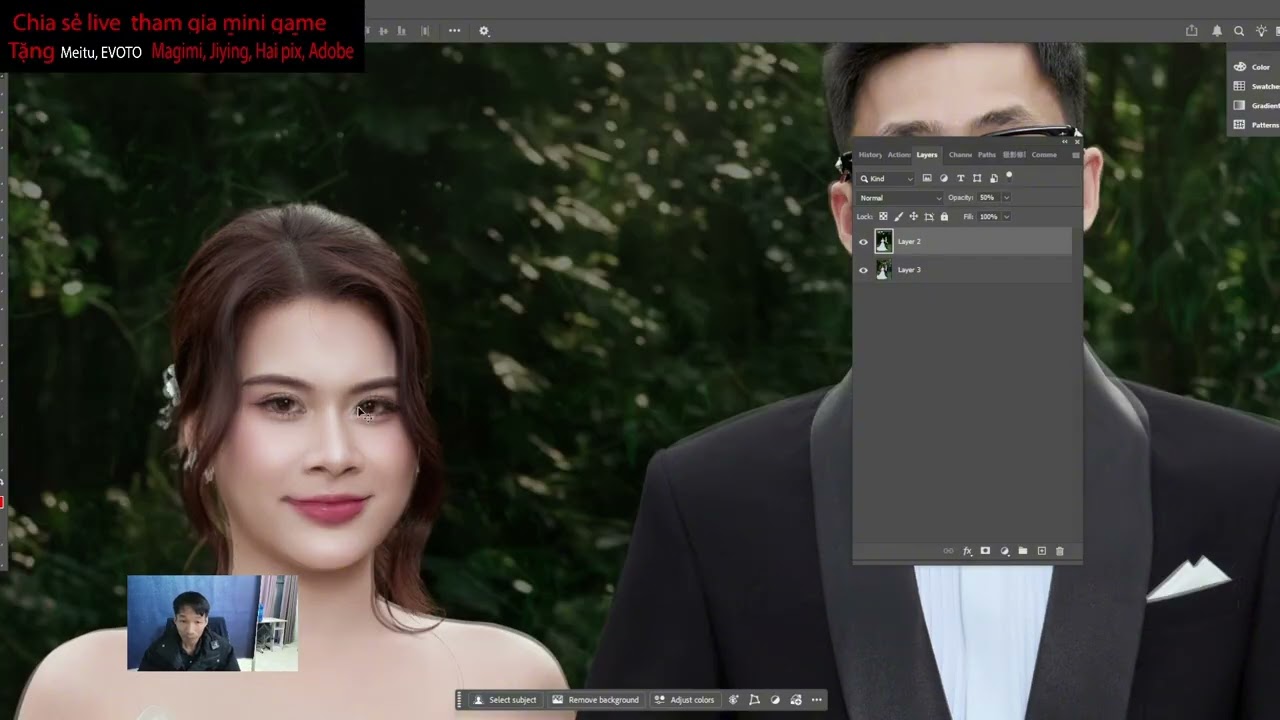Toggle lock position in Layers panel
The width and height of the screenshot is (1280, 720).
(x=913, y=216)
